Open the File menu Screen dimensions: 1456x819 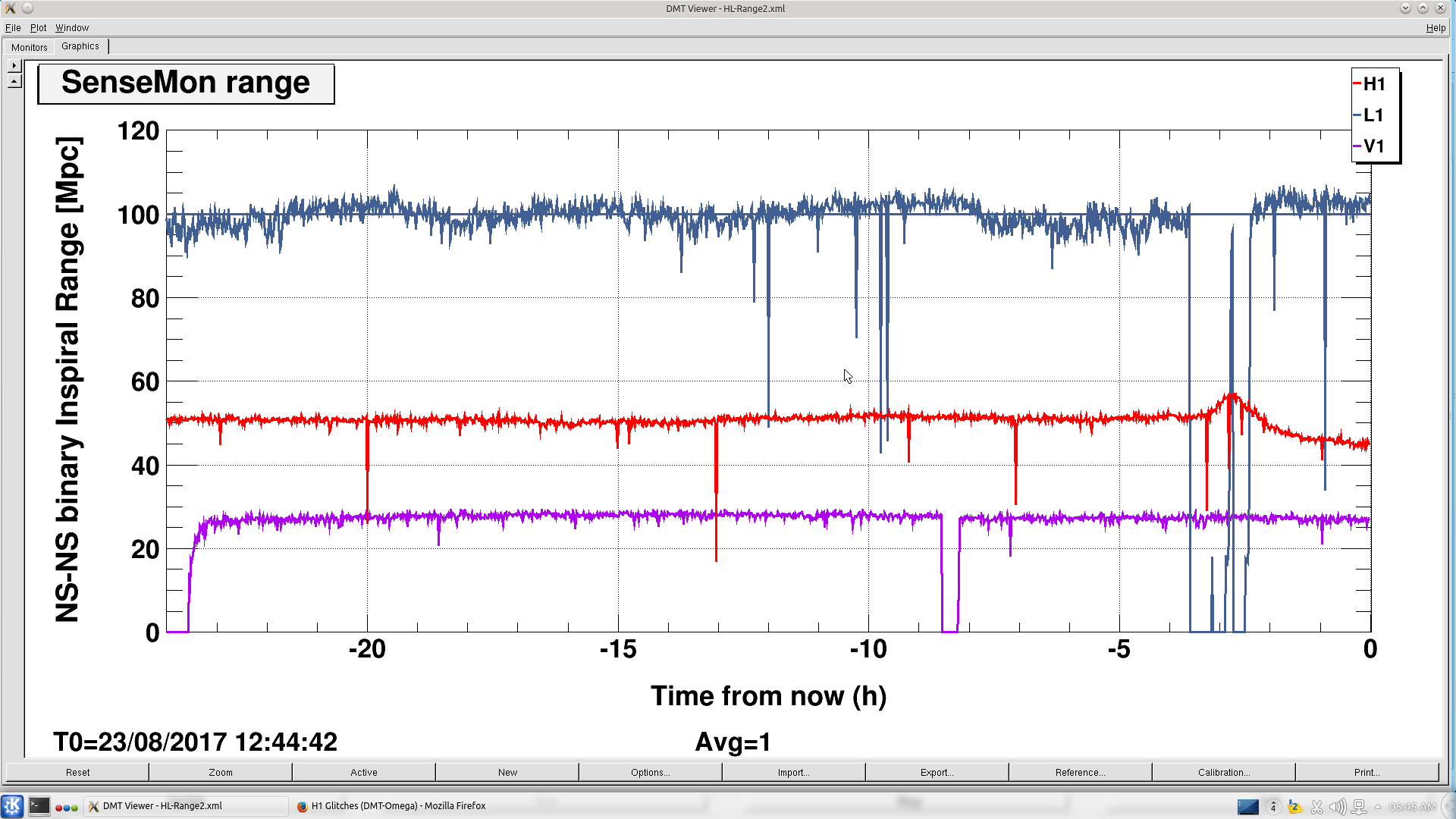pyautogui.click(x=13, y=27)
